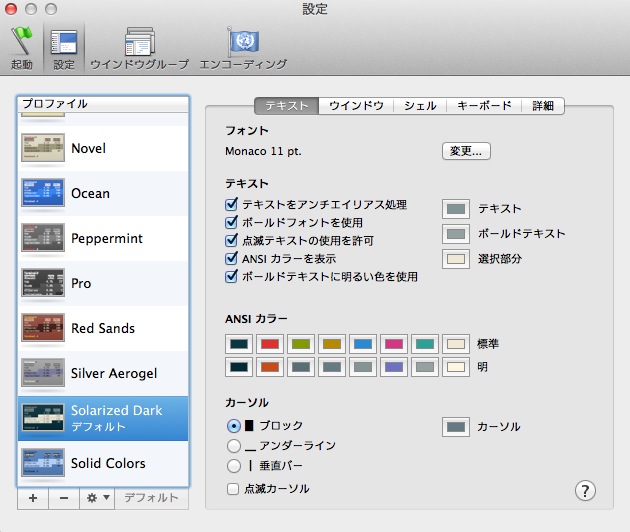
Task: Switch to the ウインドウ tab
Action: (x=356, y=105)
